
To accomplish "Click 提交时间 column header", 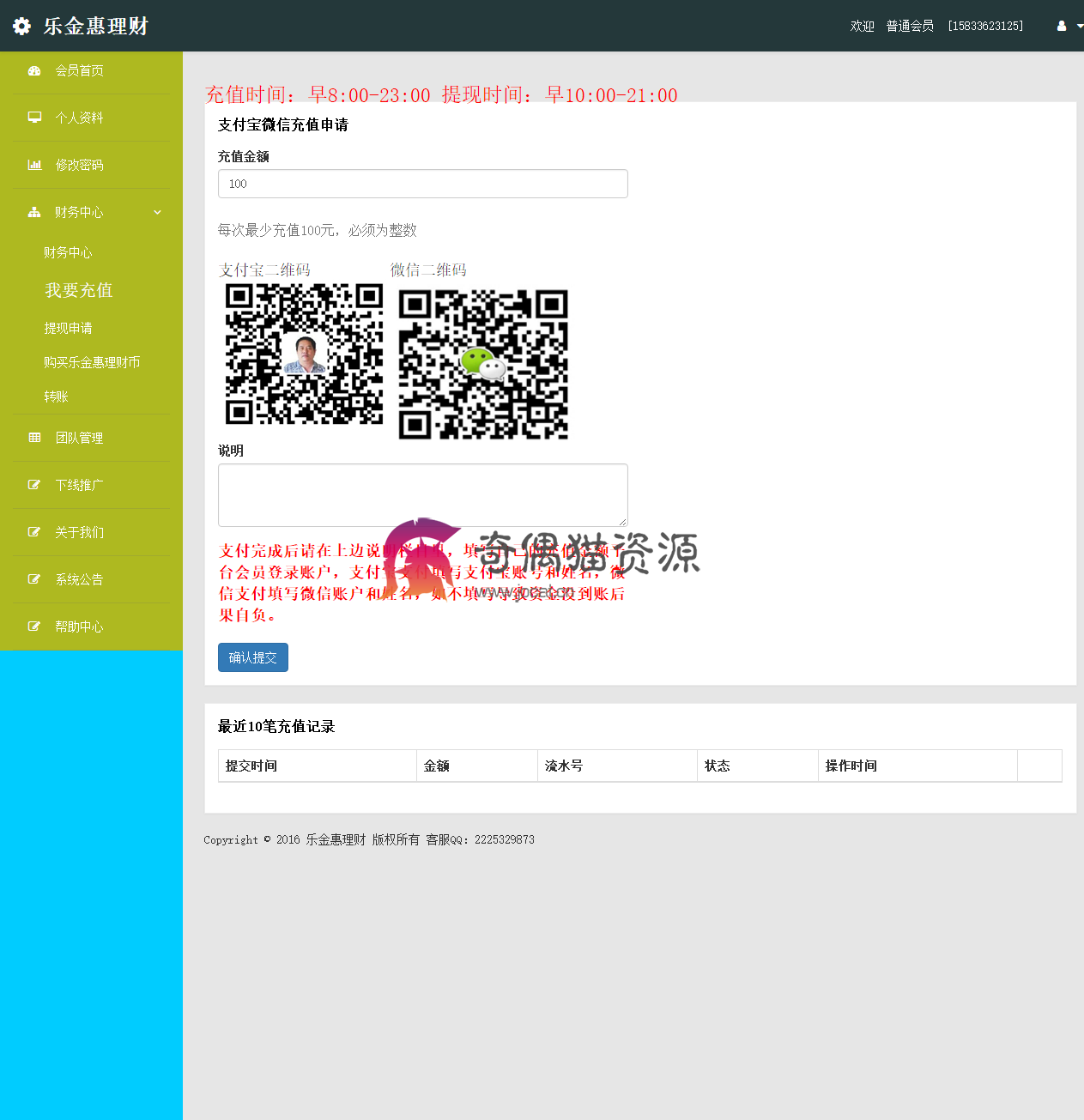I will coord(251,766).
